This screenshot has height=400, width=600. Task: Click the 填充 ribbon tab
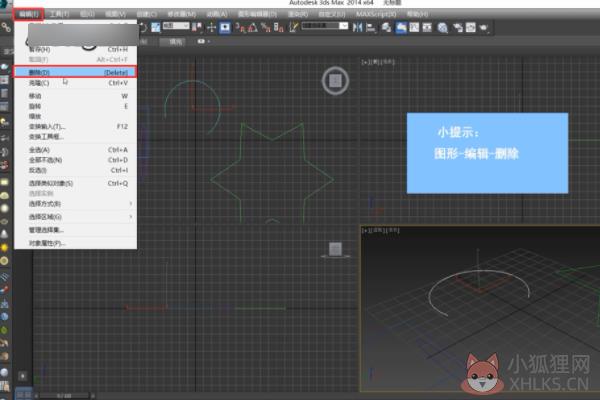(175, 41)
